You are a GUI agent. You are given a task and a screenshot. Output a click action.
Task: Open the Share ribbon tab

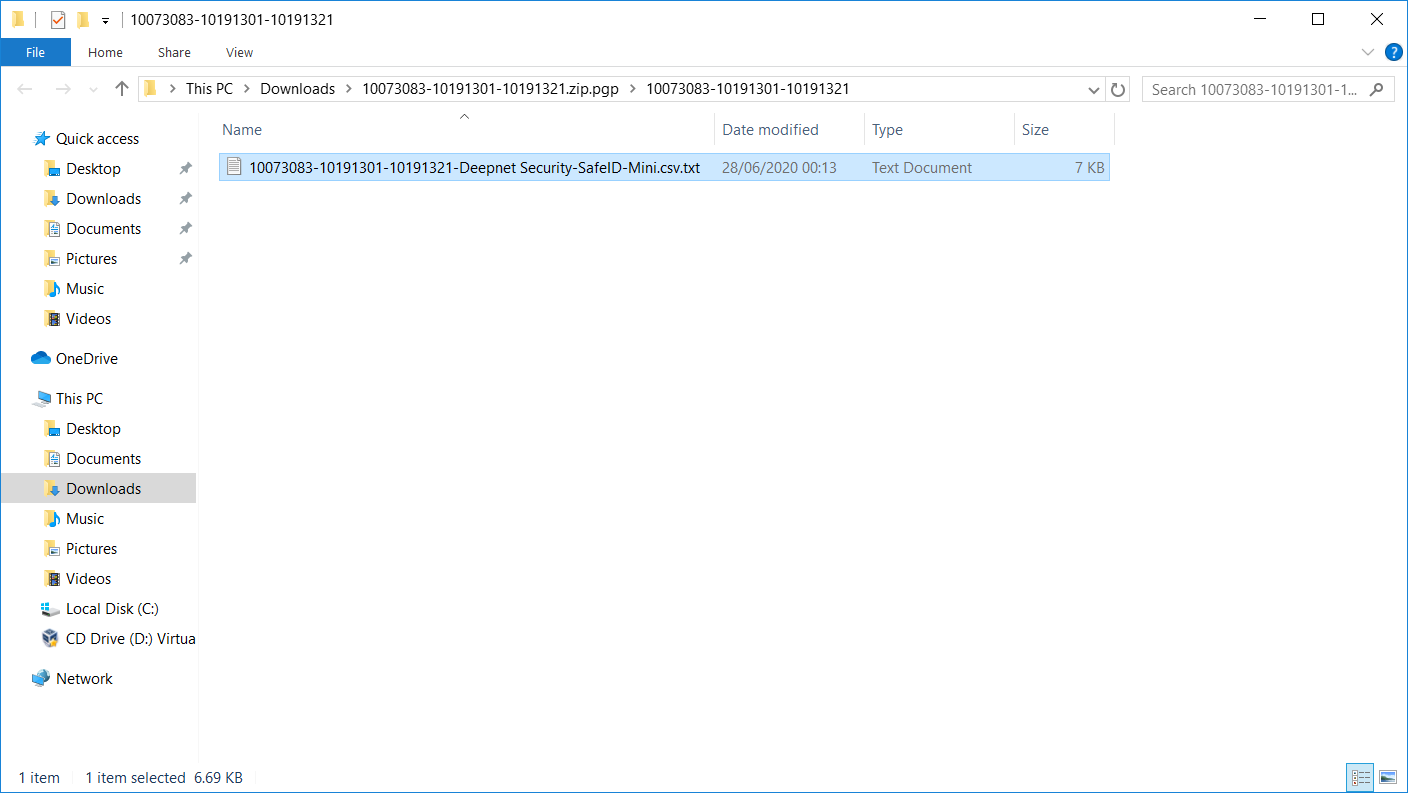[174, 52]
